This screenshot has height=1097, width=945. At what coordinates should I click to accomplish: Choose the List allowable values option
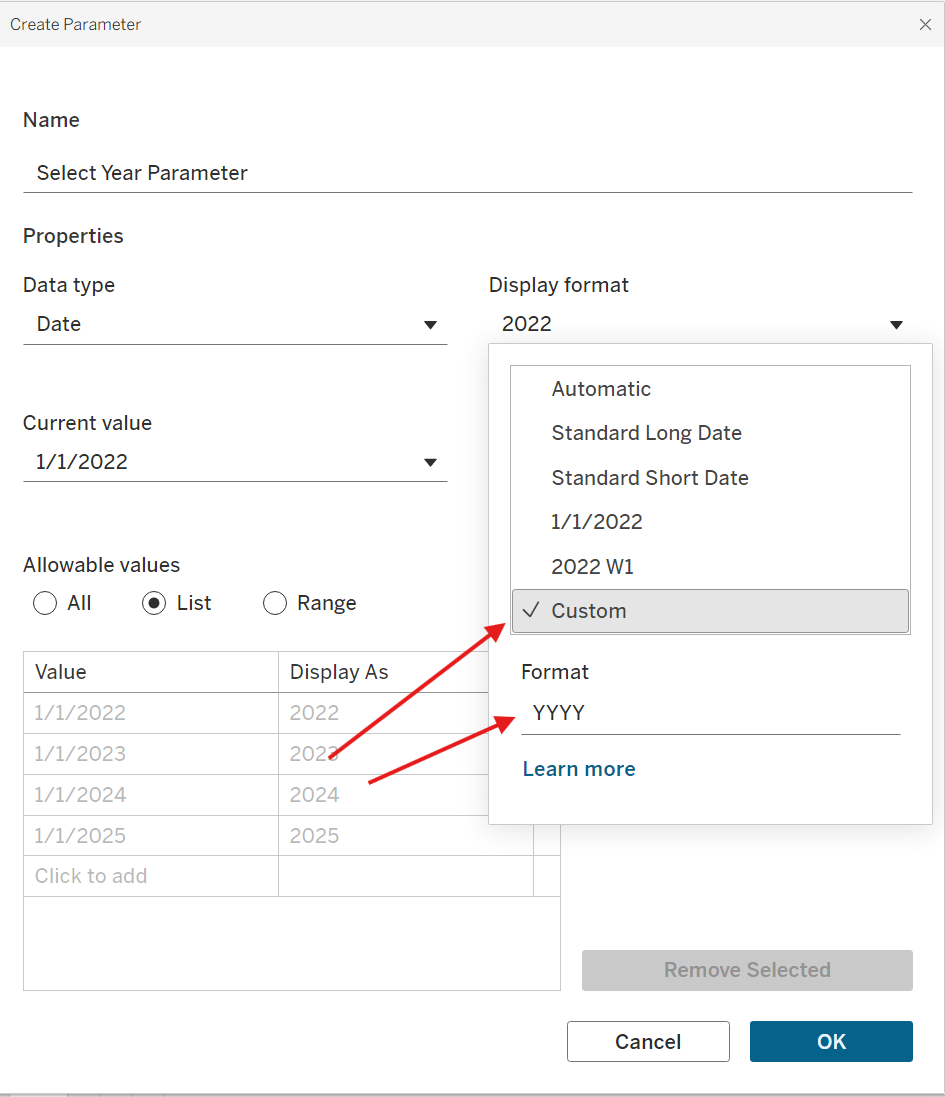pyautogui.click(x=154, y=603)
